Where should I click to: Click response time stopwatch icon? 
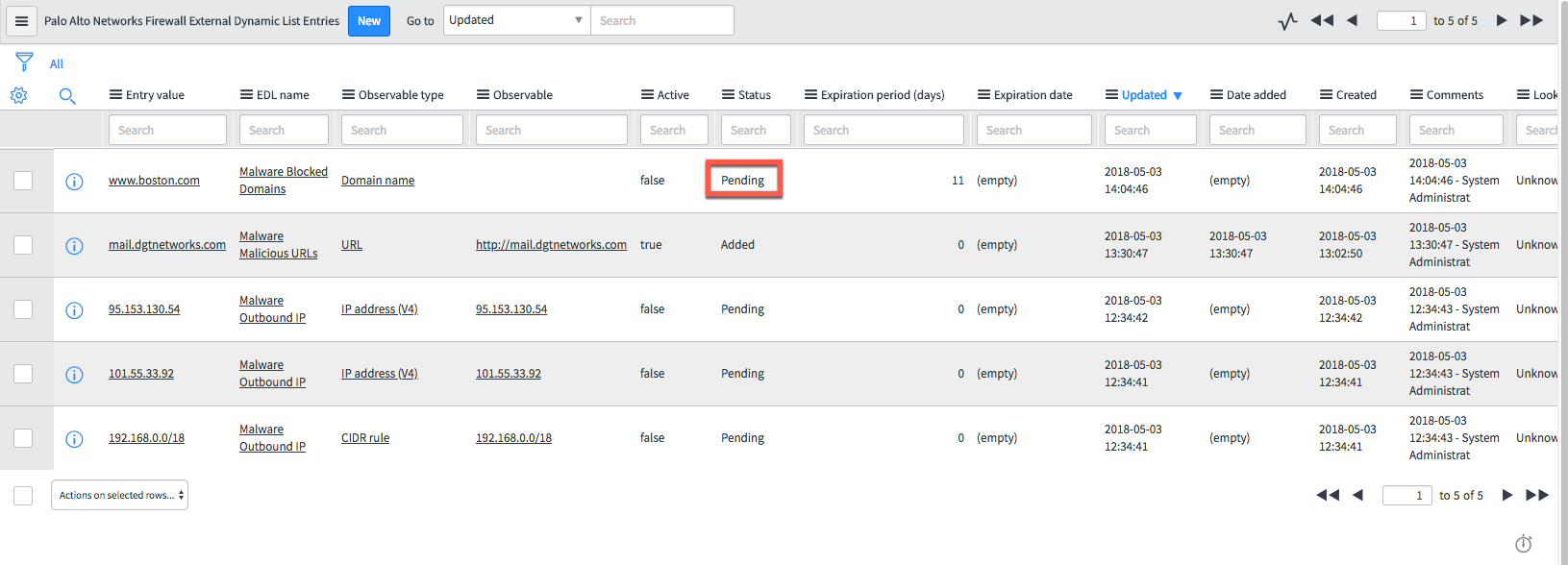tap(1524, 544)
